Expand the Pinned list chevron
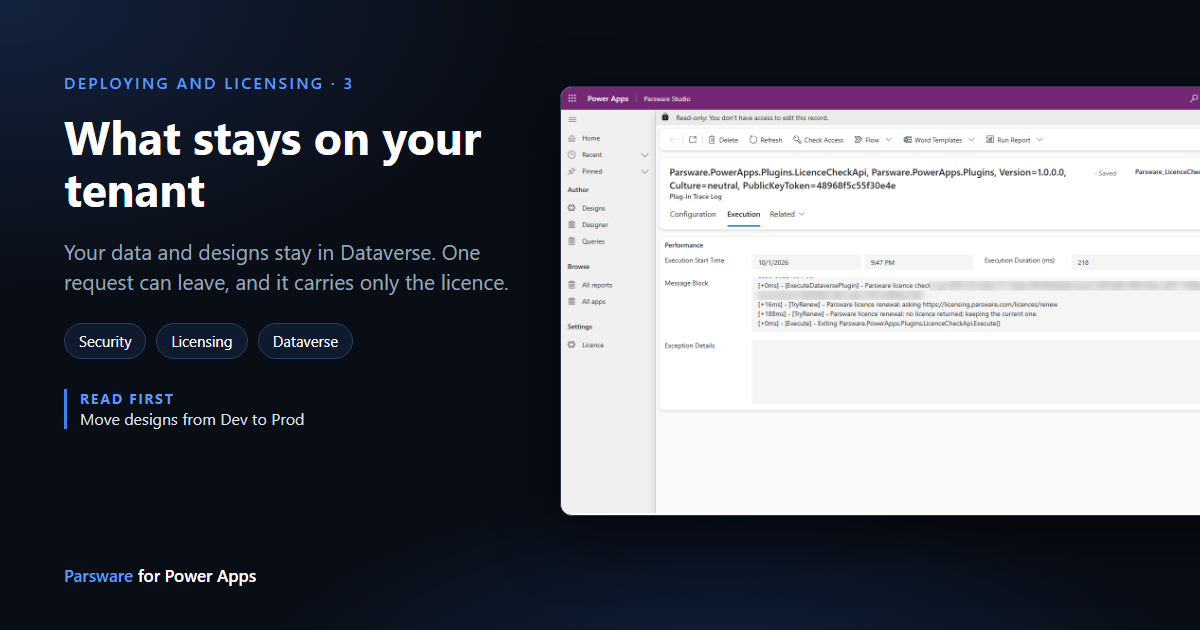This screenshot has width=1200, height=630. point(645,172)
